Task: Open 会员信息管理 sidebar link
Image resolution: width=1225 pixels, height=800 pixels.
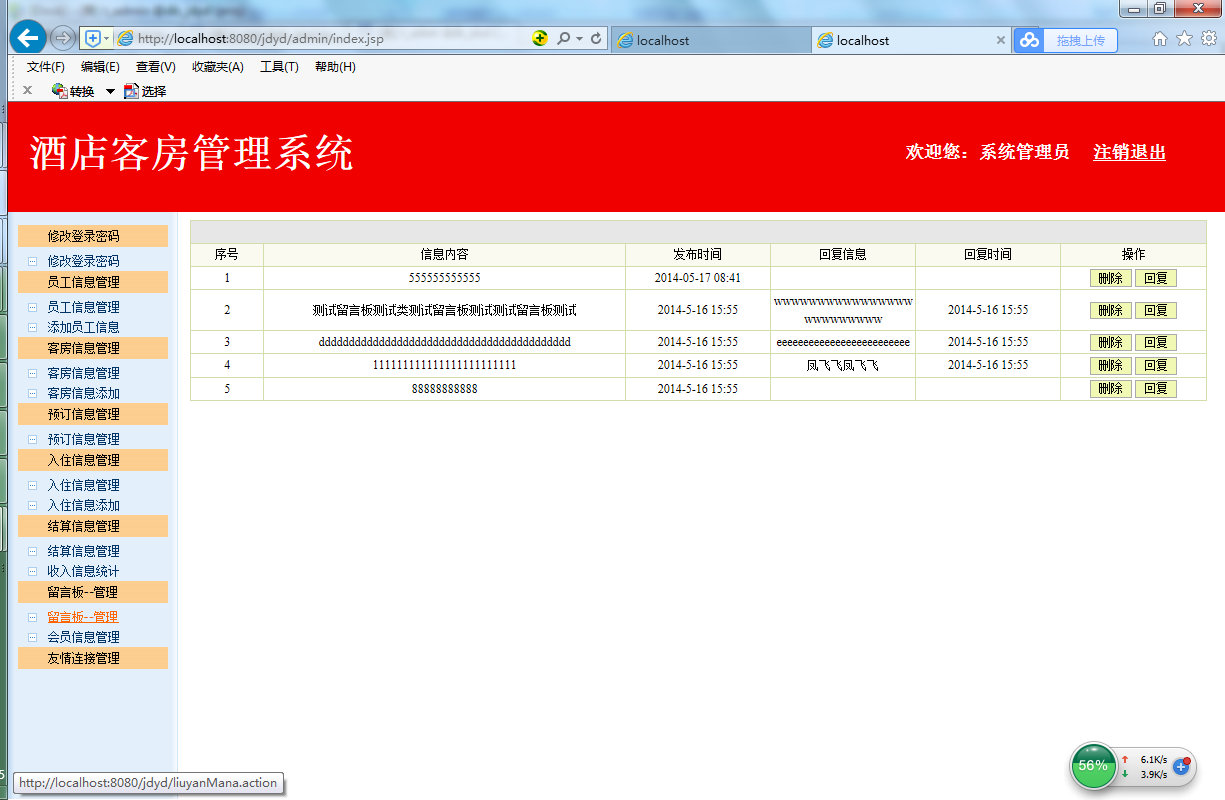Action: pos(83,637)
